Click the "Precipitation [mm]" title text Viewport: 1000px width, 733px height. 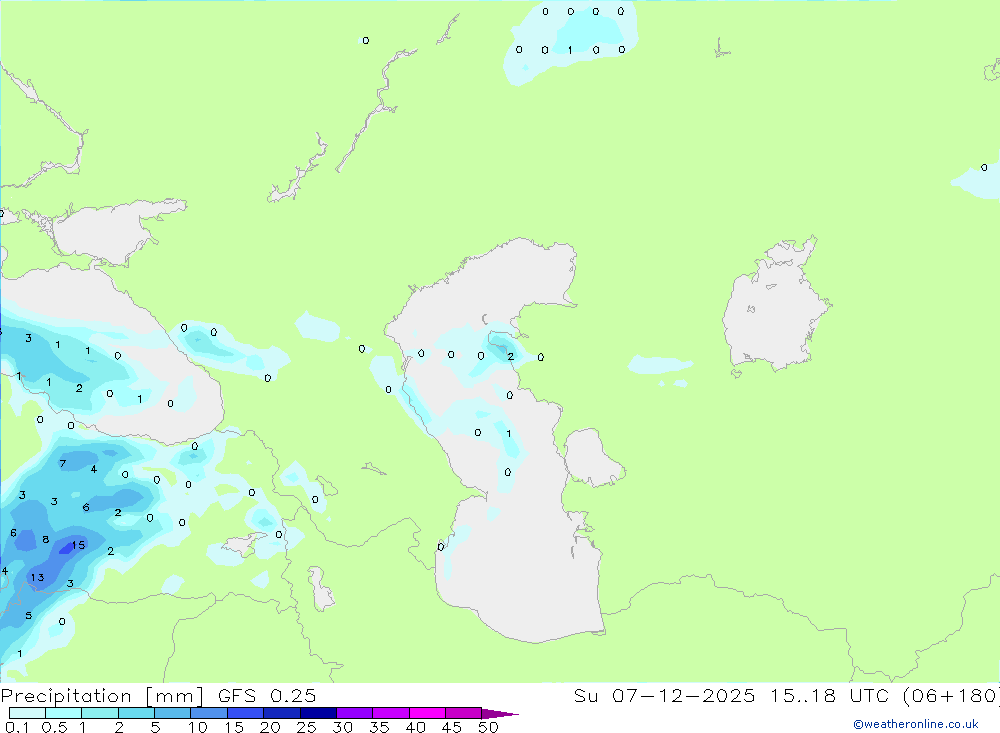pyautogui.click(x=102, y=696)
